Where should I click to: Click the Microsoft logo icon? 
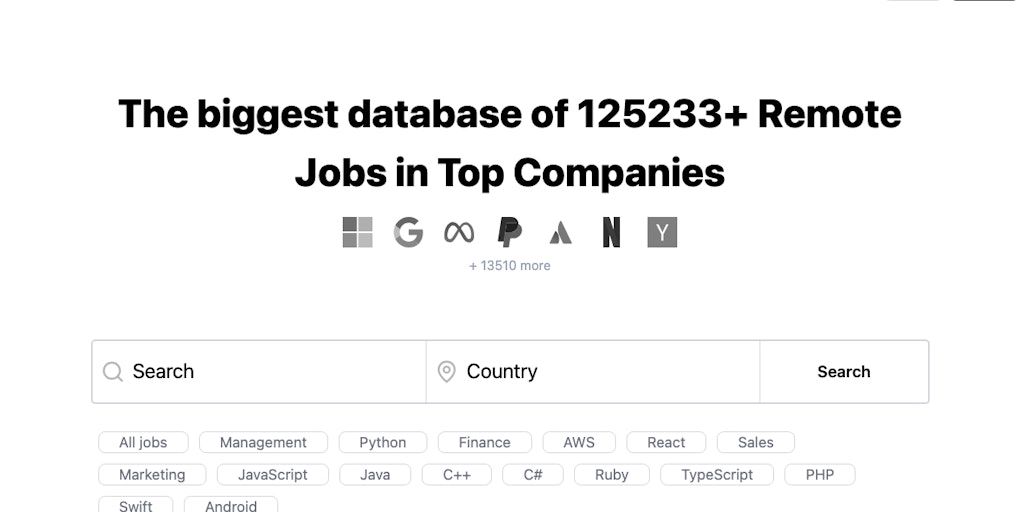357,232
